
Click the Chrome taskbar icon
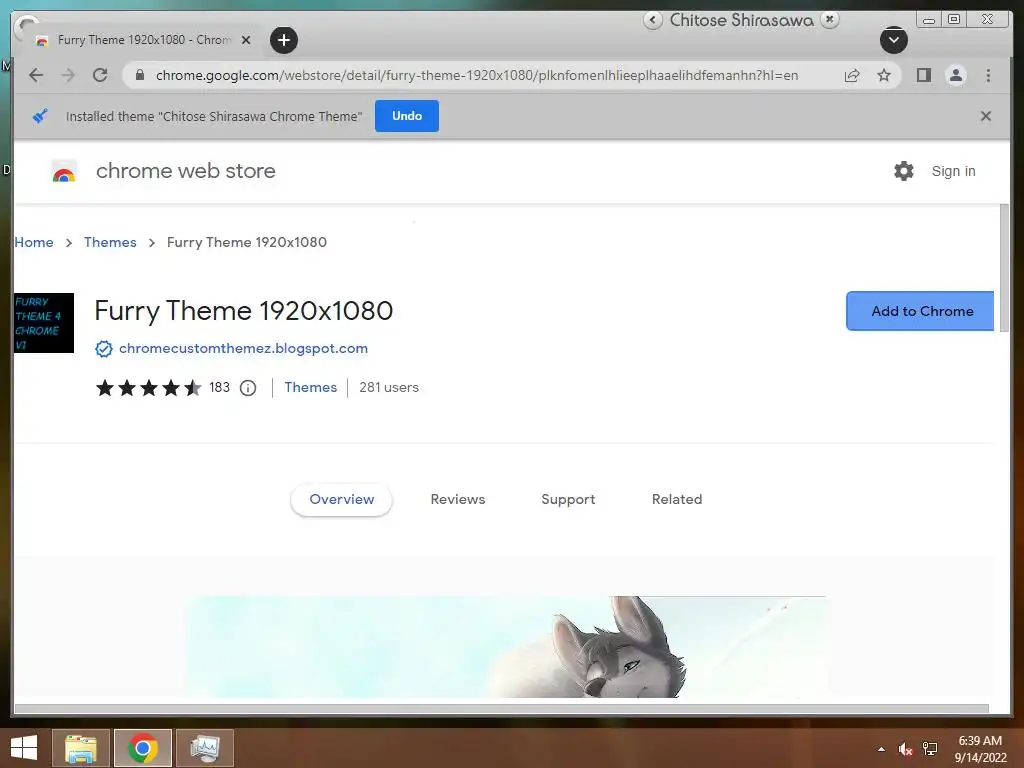coord(143,748)
